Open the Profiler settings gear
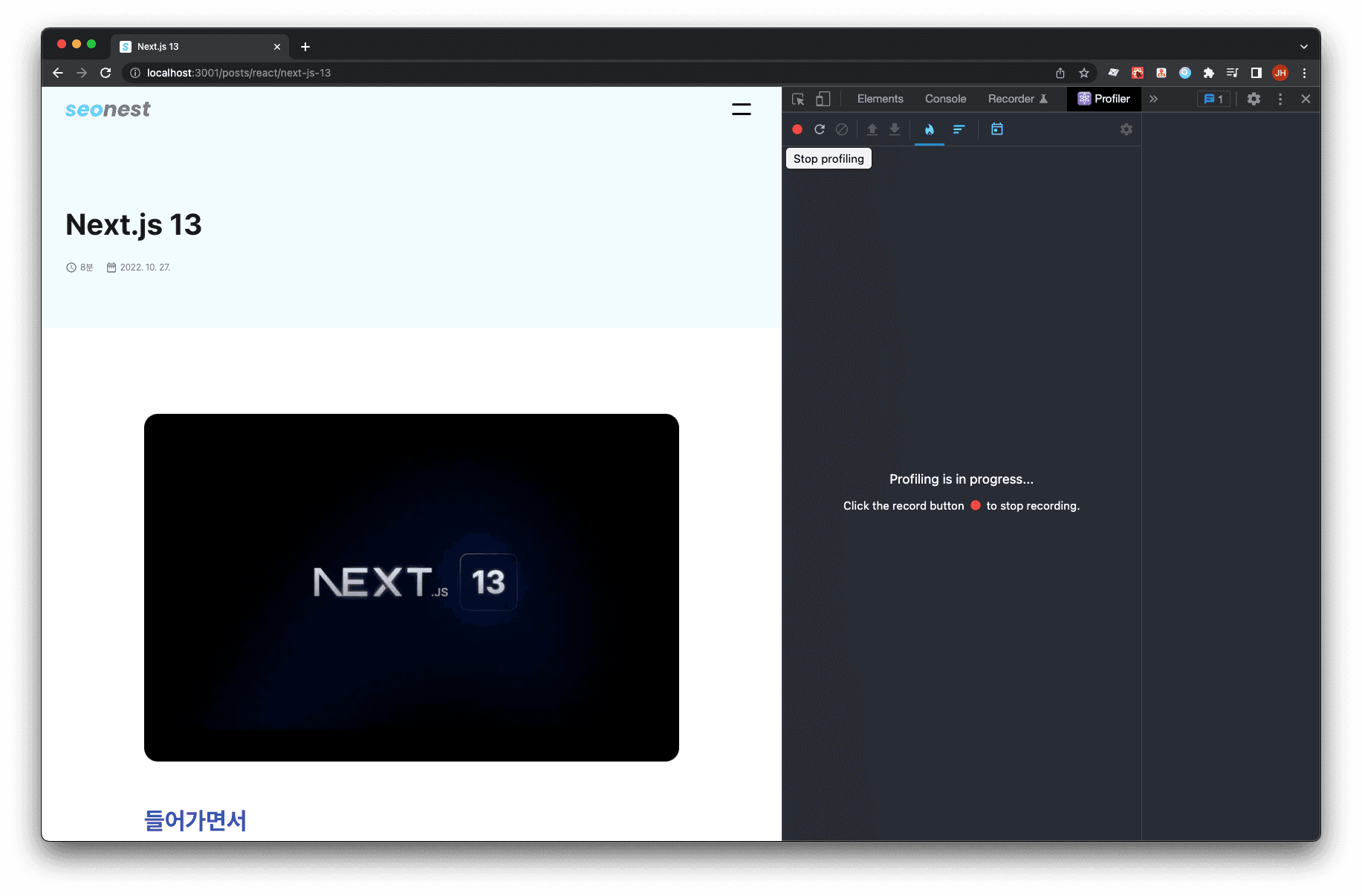The width and height of the screenshot is (1362, 896). (1126, 129)
